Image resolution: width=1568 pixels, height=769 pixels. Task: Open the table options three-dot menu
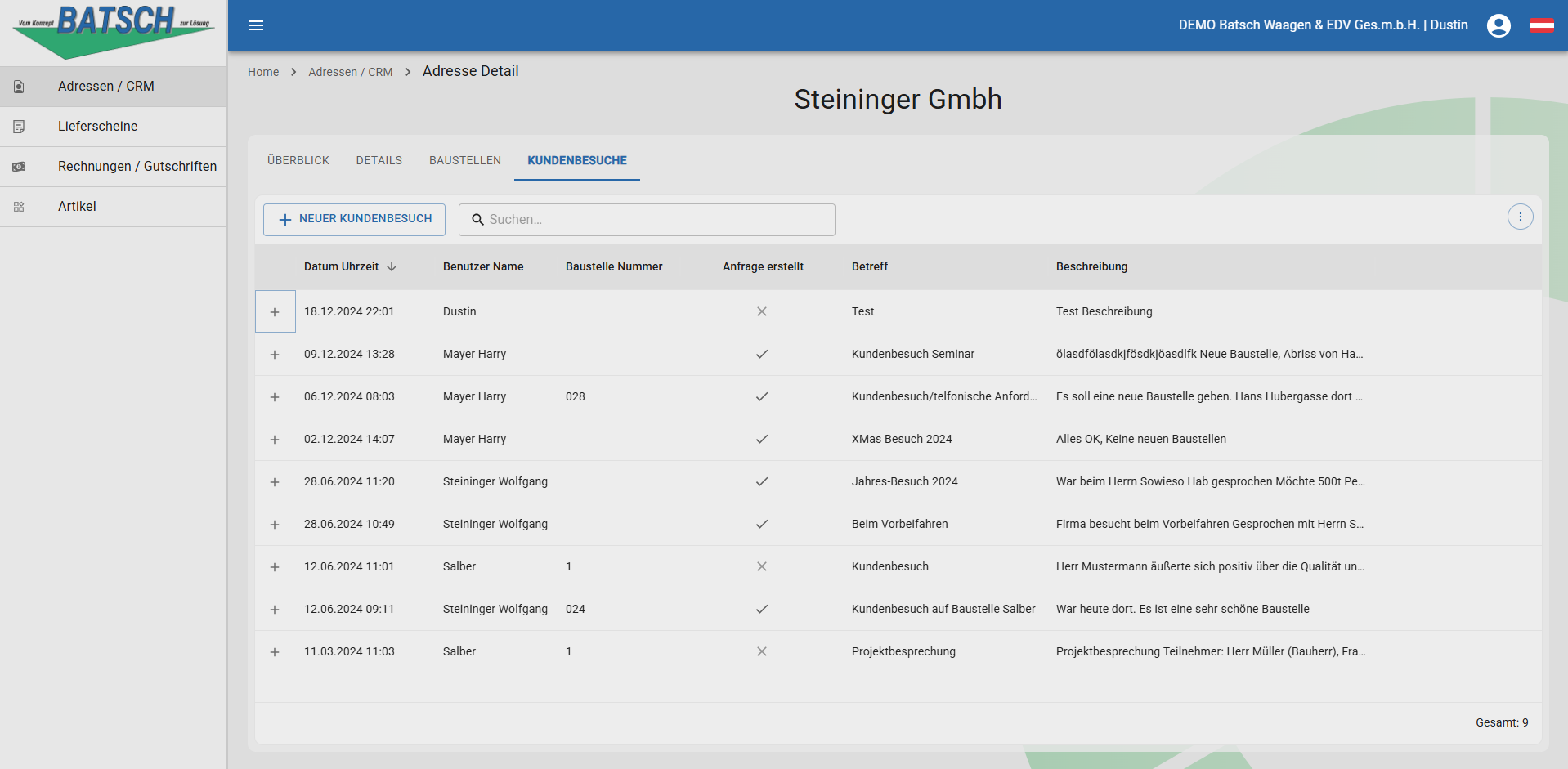coord(1521,217)
